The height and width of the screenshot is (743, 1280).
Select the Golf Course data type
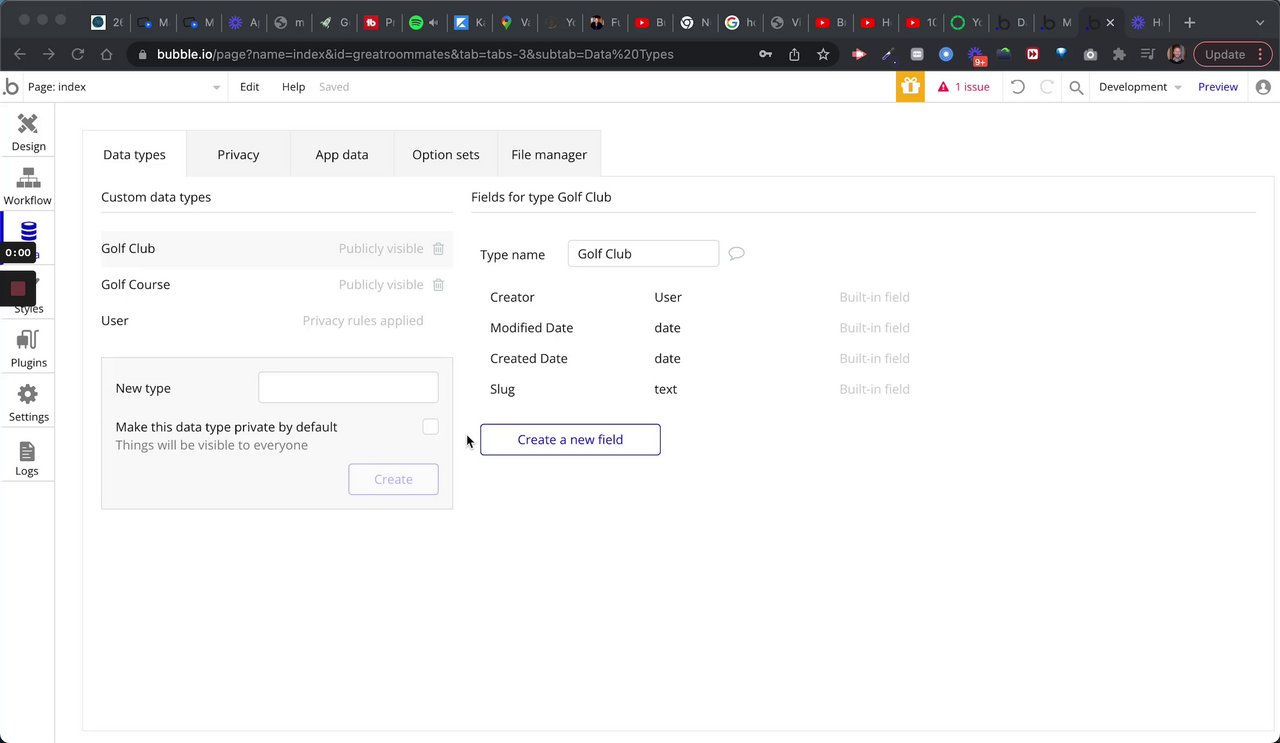tap(136, 285)
